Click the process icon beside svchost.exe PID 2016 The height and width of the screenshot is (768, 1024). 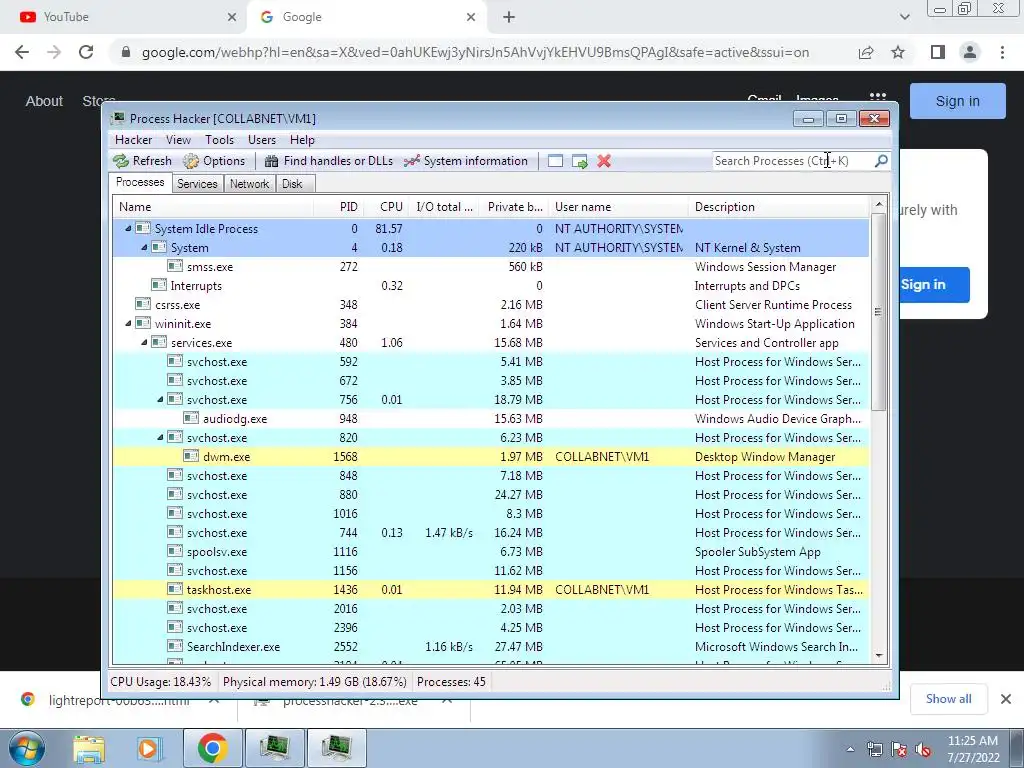[174, 608]
